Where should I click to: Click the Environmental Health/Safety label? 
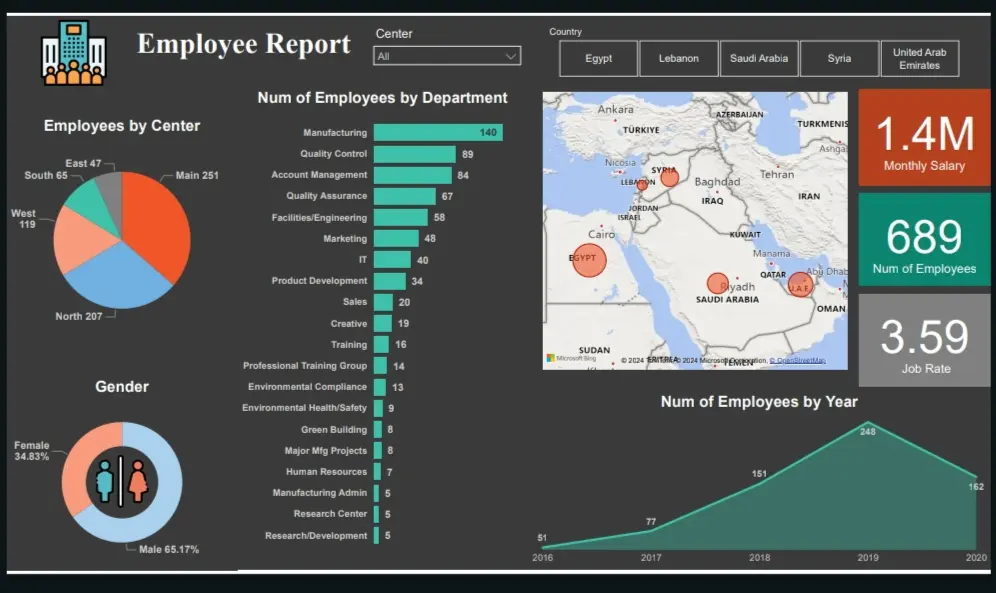[304, 408]
